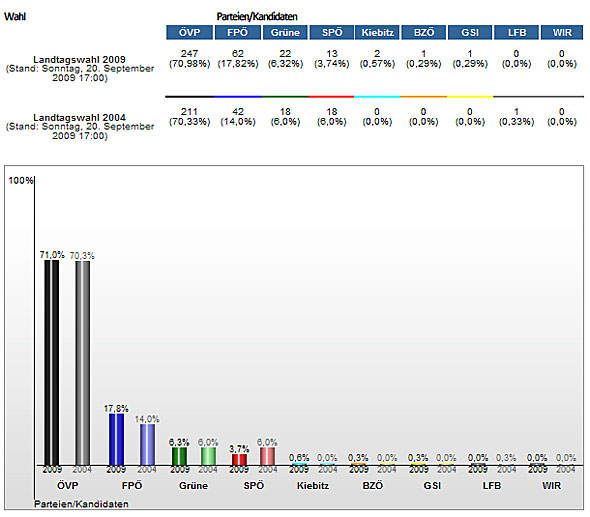Click the light blue FPÖ 2004 bar

point(147,445)
